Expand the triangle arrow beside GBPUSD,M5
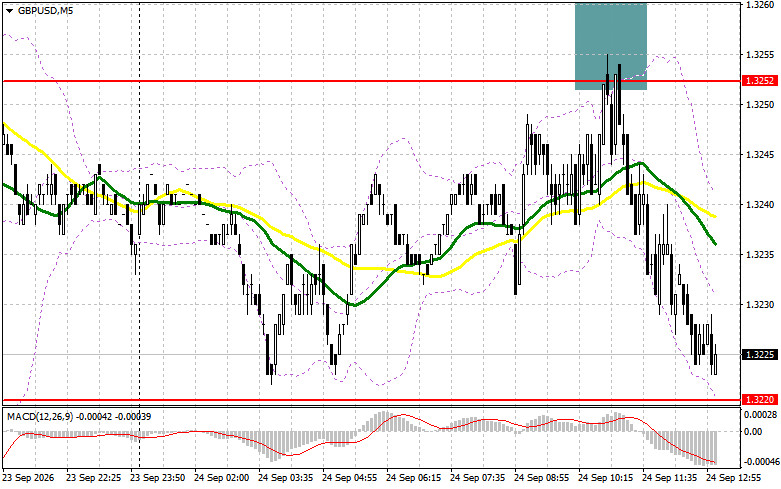The height and width of the screenshot is (489, 781). point(9,10)
